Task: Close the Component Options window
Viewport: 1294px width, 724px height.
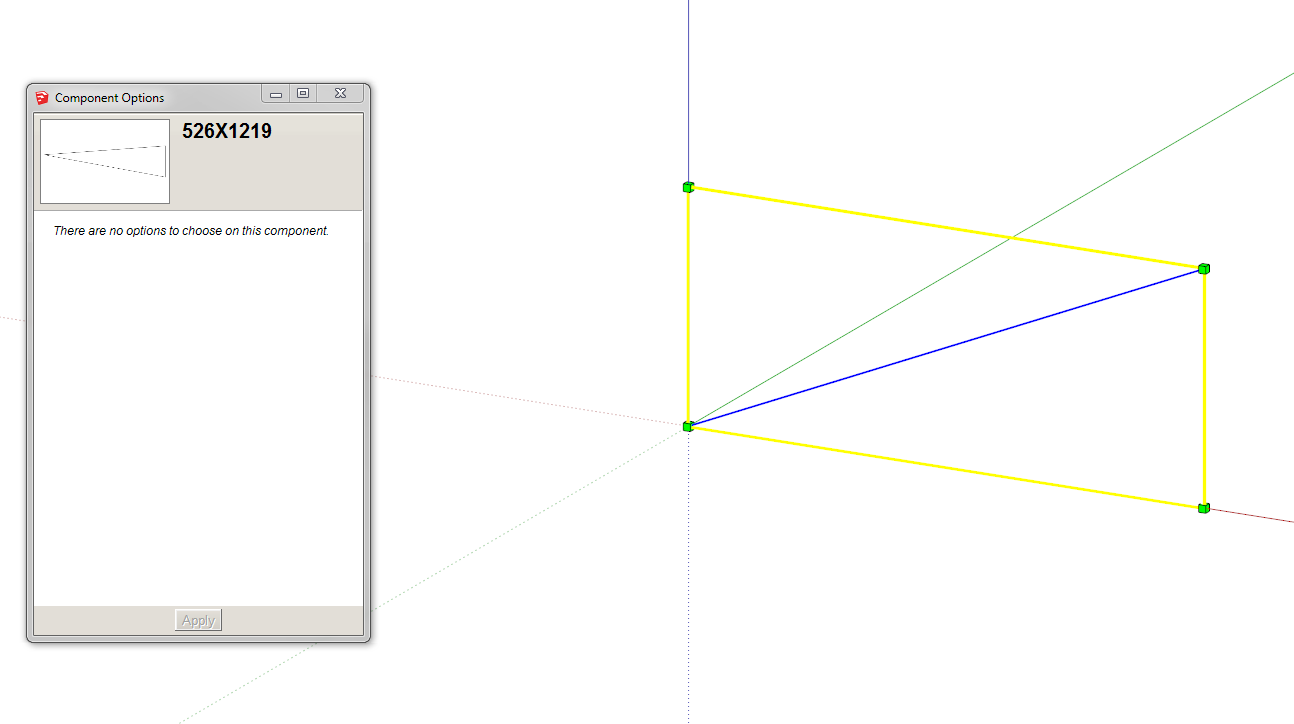Action: coord(340,94)
